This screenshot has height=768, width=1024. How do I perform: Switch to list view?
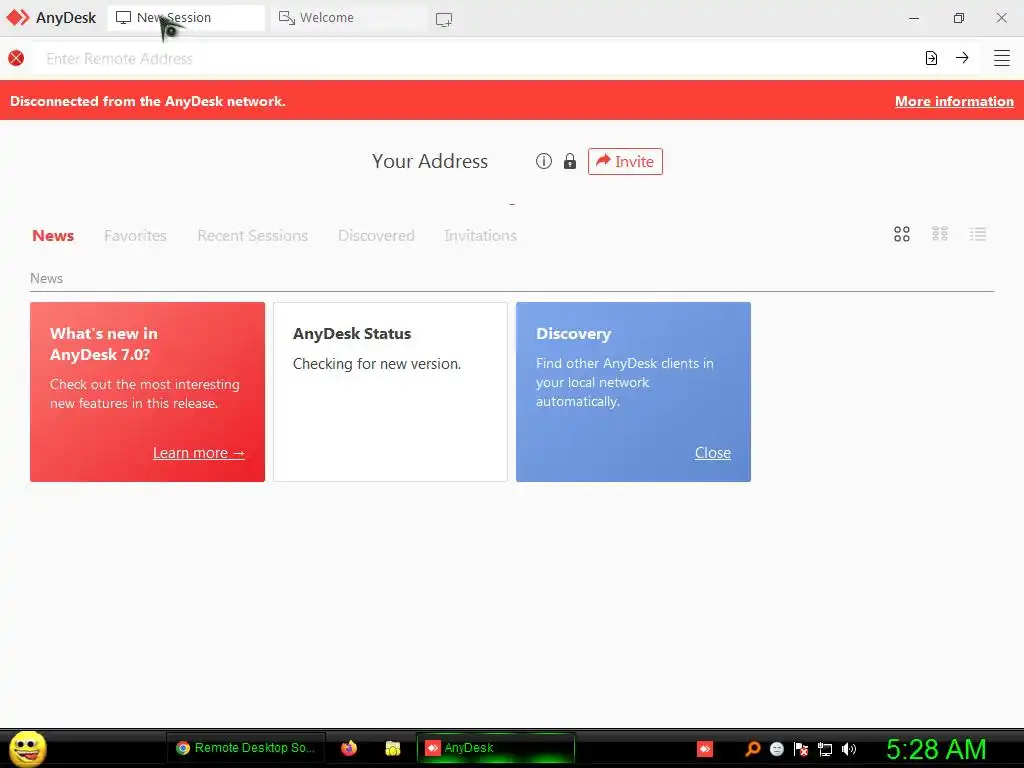click(x=978, y=234)
